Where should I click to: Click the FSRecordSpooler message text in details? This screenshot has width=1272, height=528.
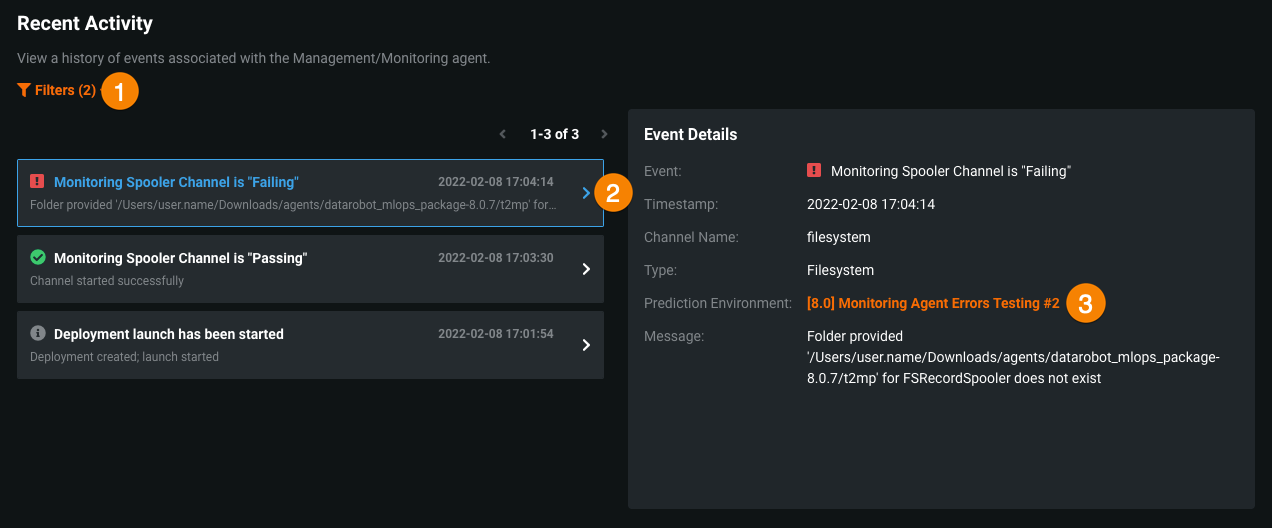(x=1012, y=357)
